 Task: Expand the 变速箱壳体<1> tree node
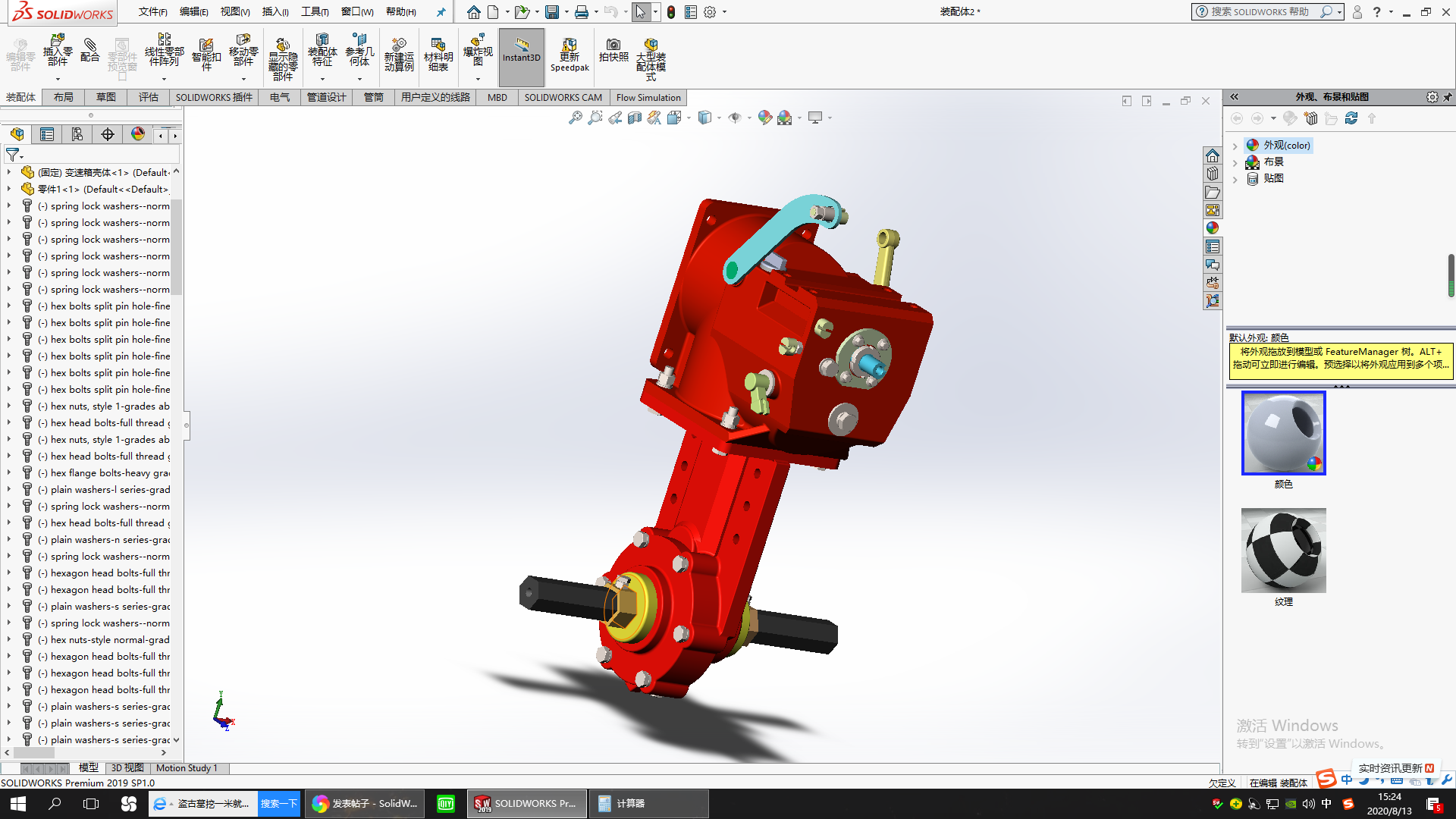coord(9,172)
